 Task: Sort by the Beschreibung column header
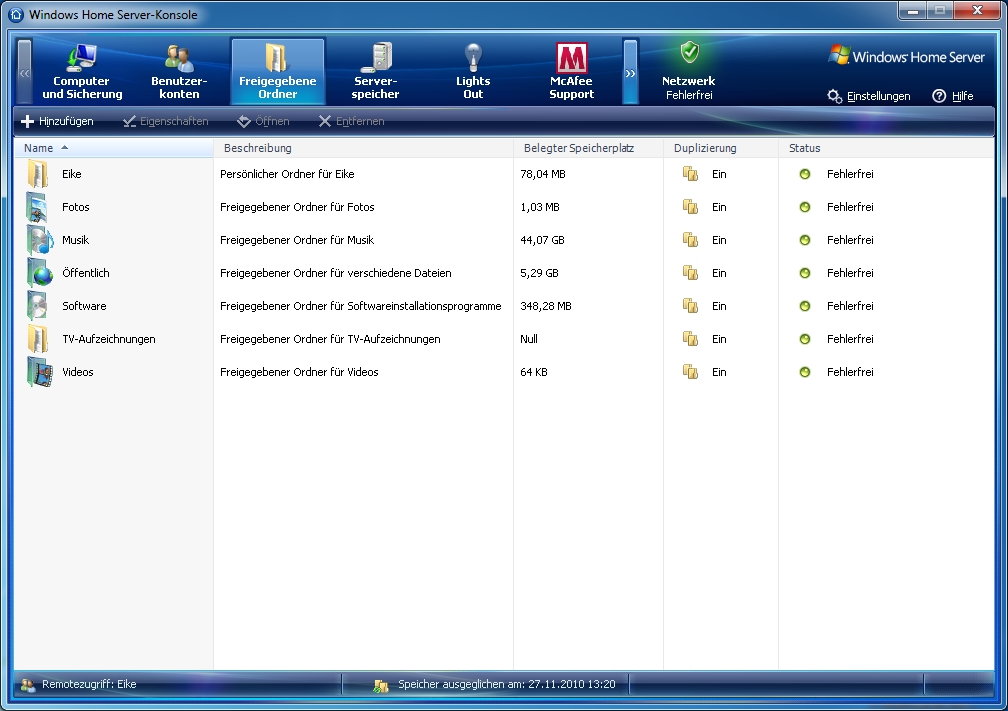363,148
